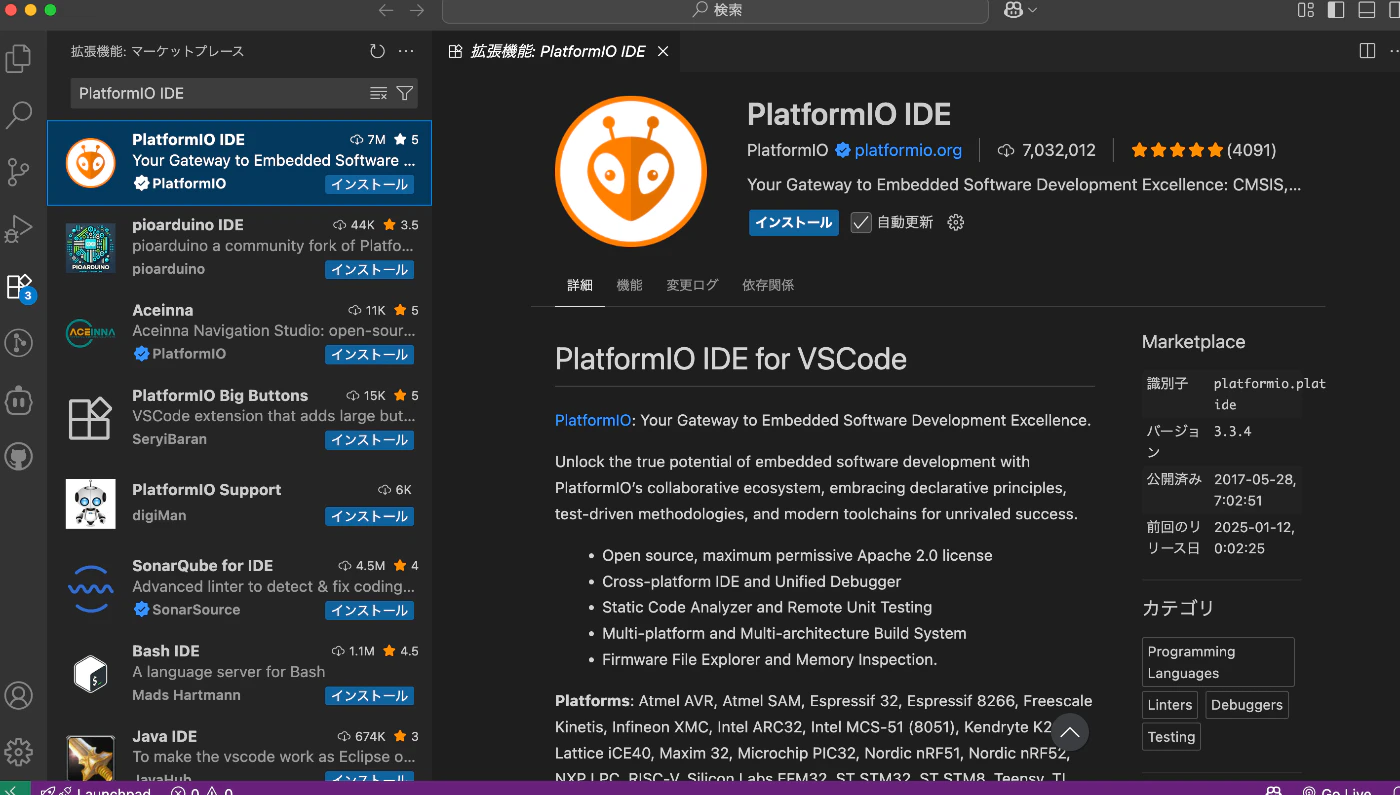Open the Source Control view
This screenshot has height=795, width=1400.
point(19,172)
